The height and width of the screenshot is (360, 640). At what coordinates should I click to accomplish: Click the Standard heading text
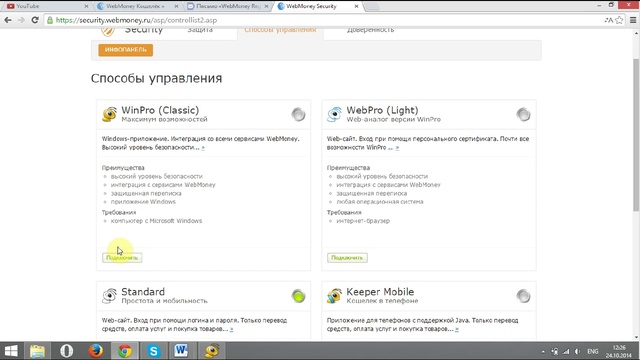click(x=143, y=292)
